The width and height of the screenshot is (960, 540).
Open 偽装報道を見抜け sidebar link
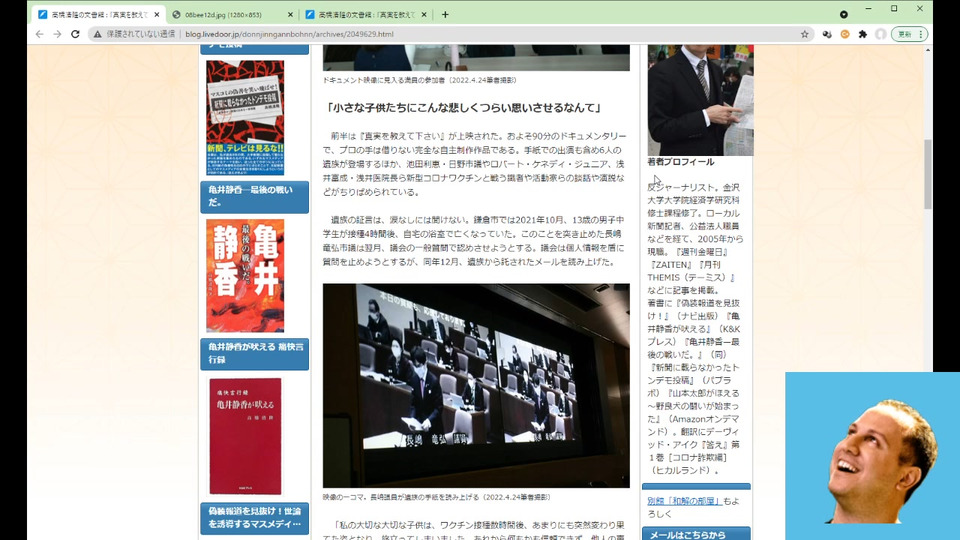click(255, 518)
